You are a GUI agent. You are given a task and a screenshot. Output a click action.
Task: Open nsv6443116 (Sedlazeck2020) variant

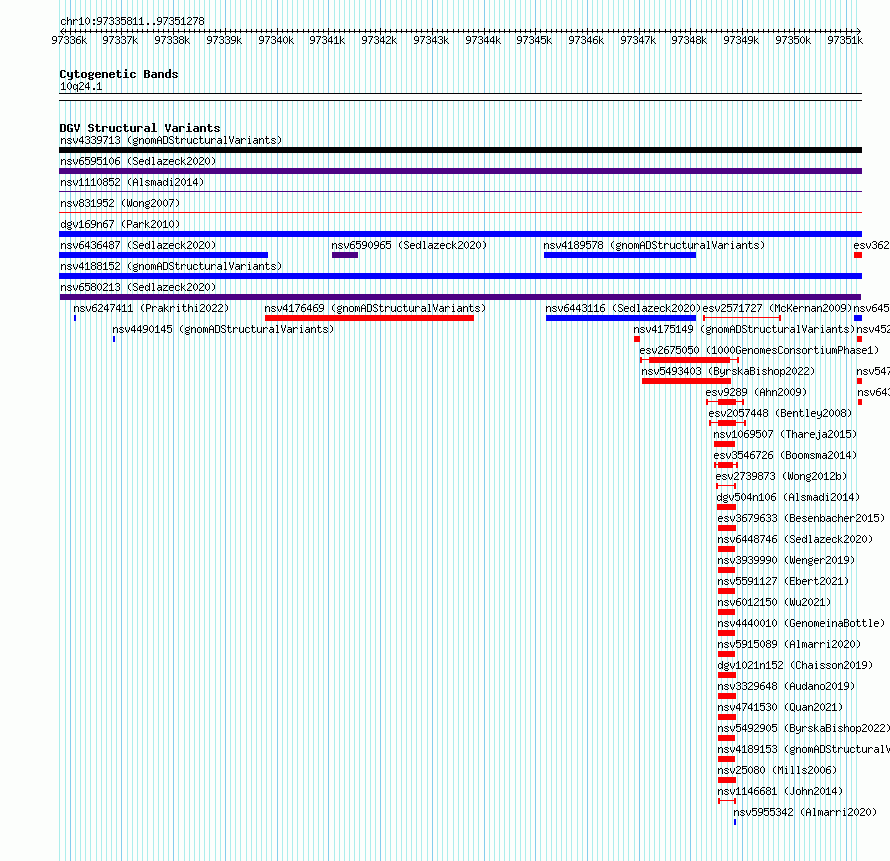click(x=623, y=308)
